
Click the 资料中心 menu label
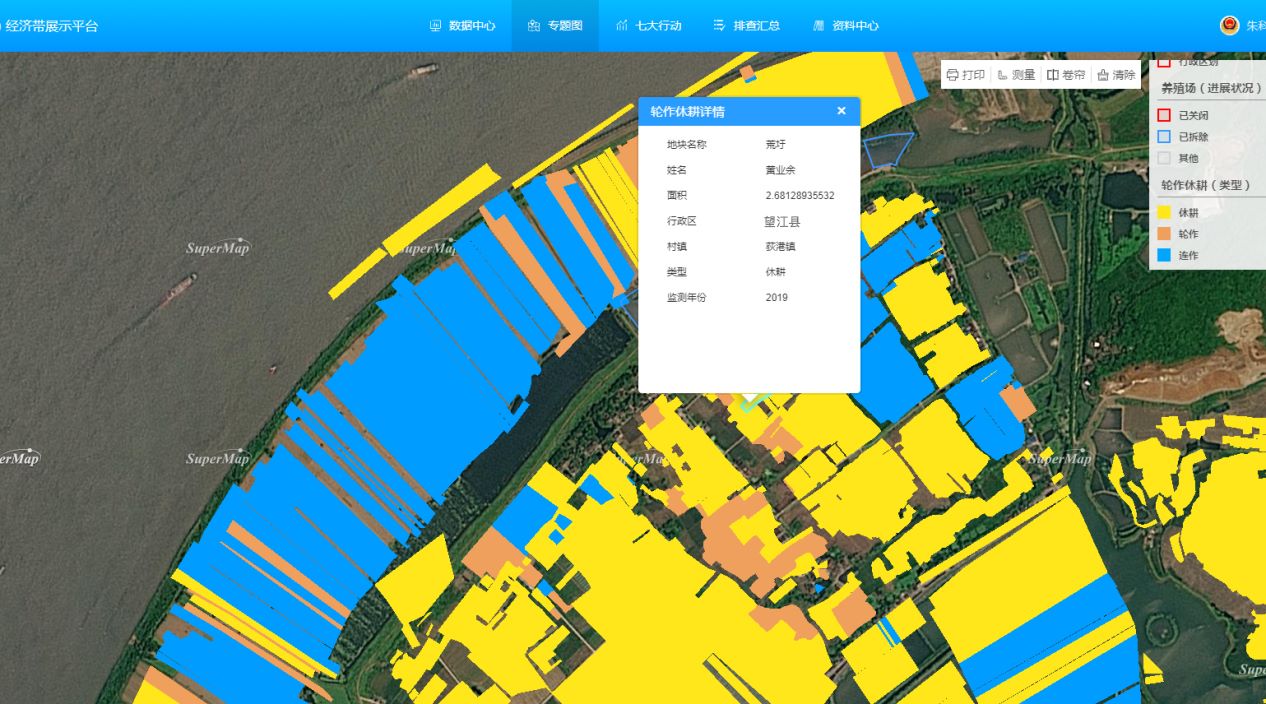click(x=855, y=26)
